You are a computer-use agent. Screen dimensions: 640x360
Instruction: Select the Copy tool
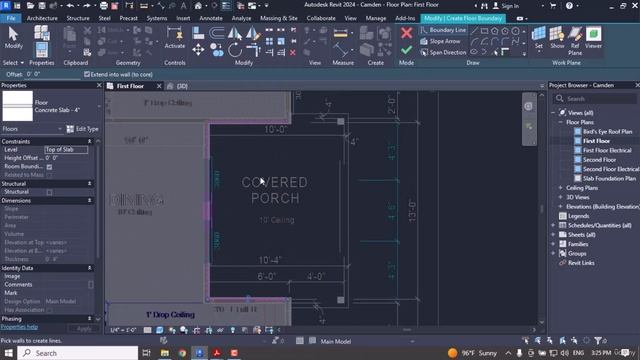[217, 50]
